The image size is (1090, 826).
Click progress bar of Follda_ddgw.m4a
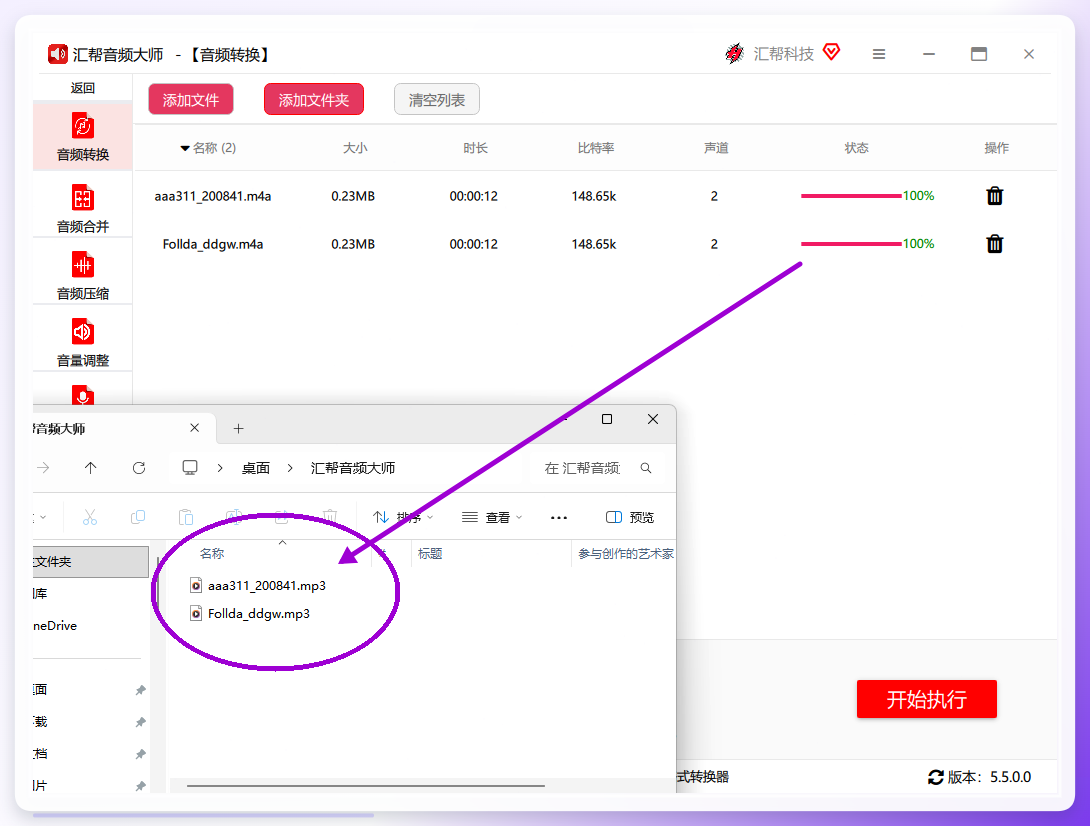pos(851,244)
